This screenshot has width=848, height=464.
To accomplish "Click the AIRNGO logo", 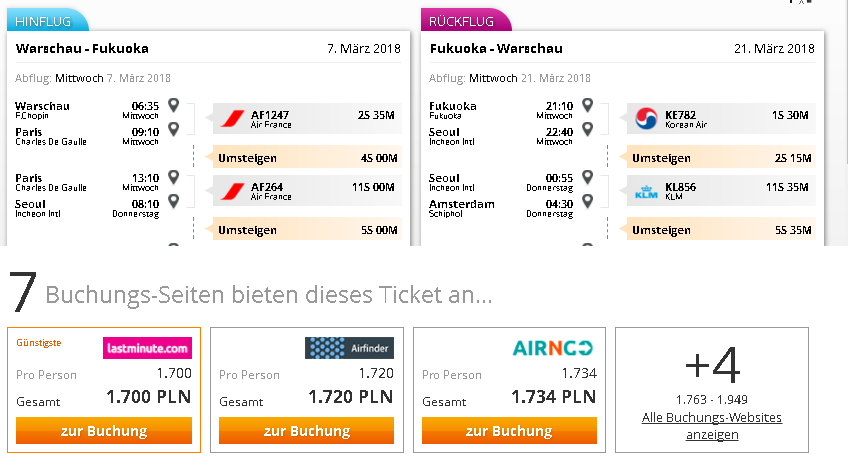I will (553, 348).
